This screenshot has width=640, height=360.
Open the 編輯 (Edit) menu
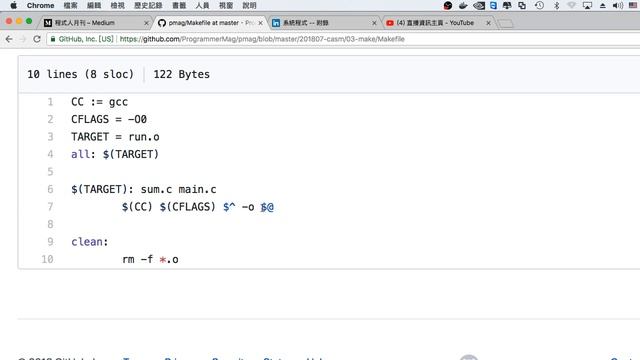pos(94,5)
